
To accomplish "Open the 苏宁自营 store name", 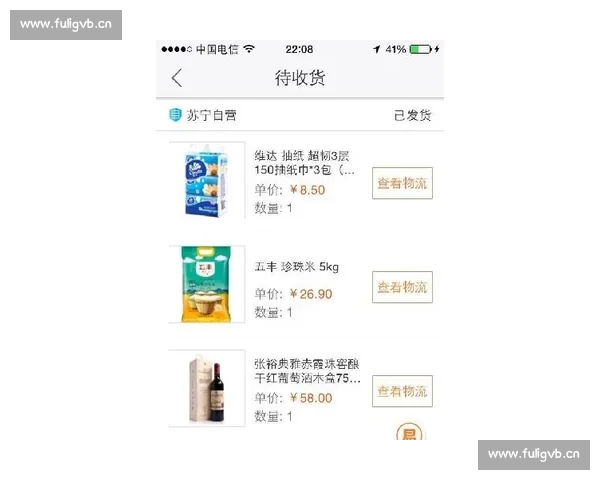I will 211,115.
